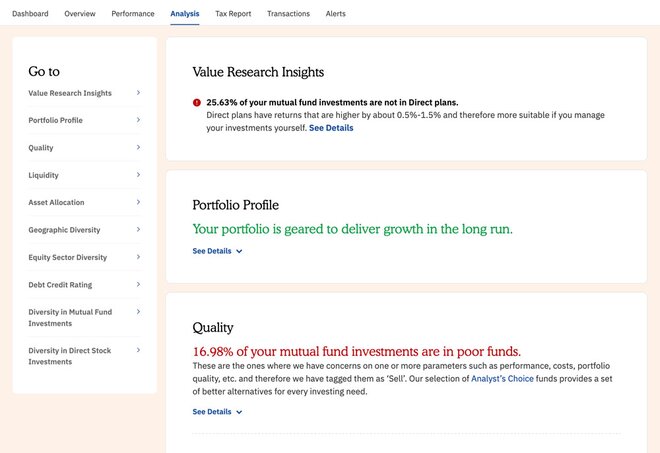
Task: Expand See Details under Quality section
Action: pos(217,411)
